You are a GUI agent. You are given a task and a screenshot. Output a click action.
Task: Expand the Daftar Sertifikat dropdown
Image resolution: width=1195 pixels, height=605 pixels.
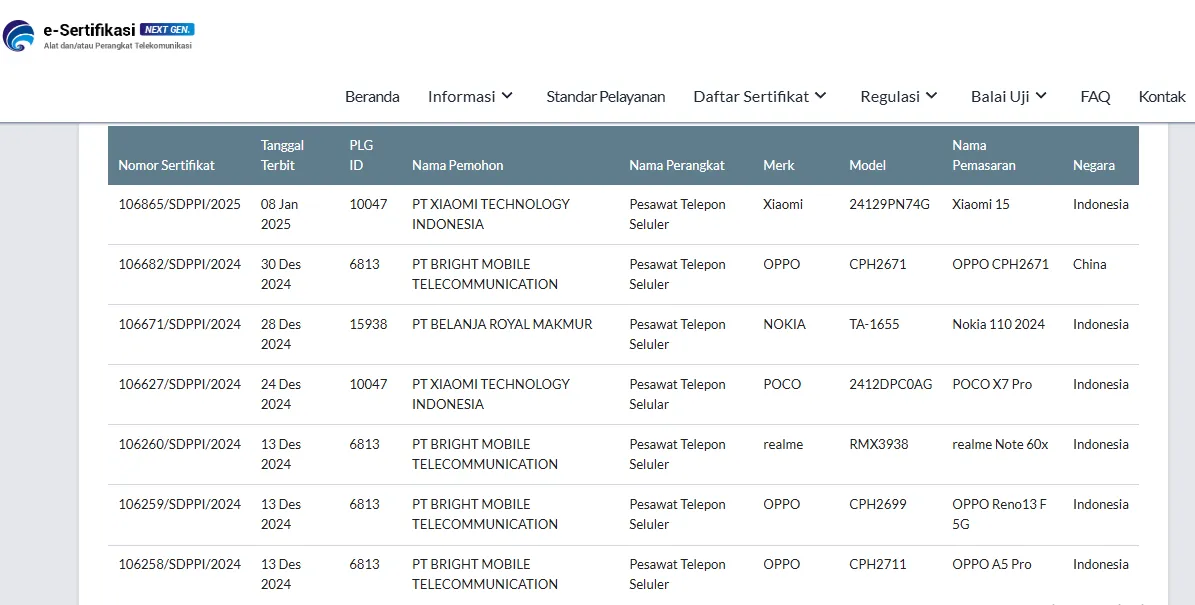coord(760,97)
